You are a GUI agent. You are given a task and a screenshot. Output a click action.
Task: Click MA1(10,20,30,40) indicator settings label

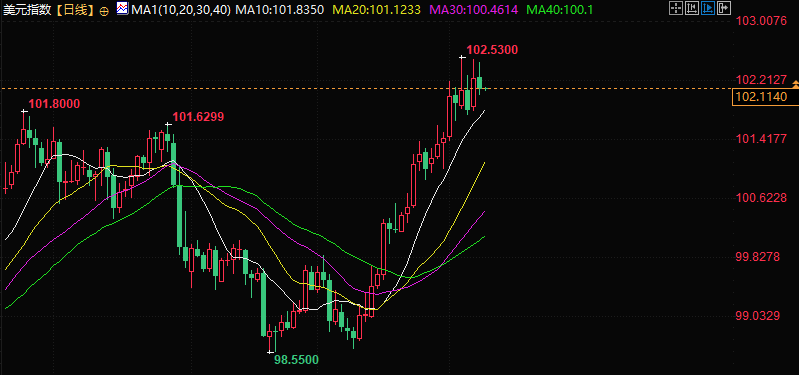tap(180, 9)
